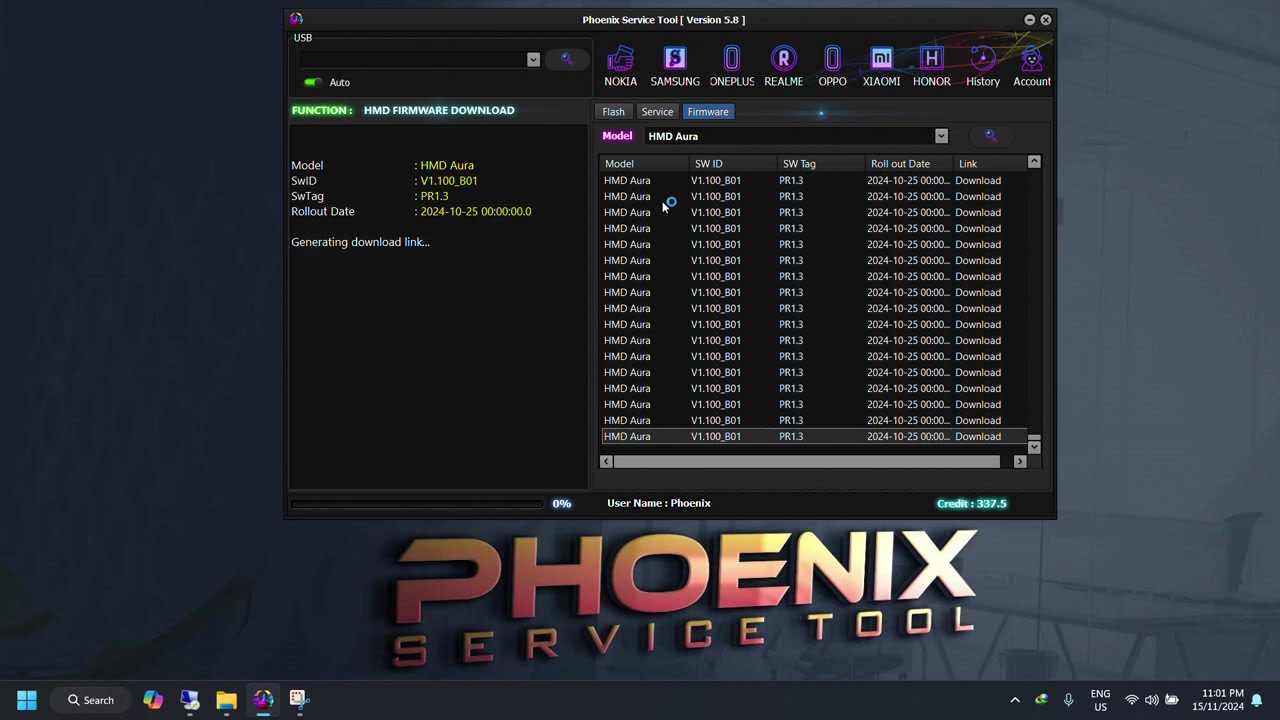Viewport: 1280px width, 720px height.
Task: Switch to the Flash tab
Action: tap(613, 112)
